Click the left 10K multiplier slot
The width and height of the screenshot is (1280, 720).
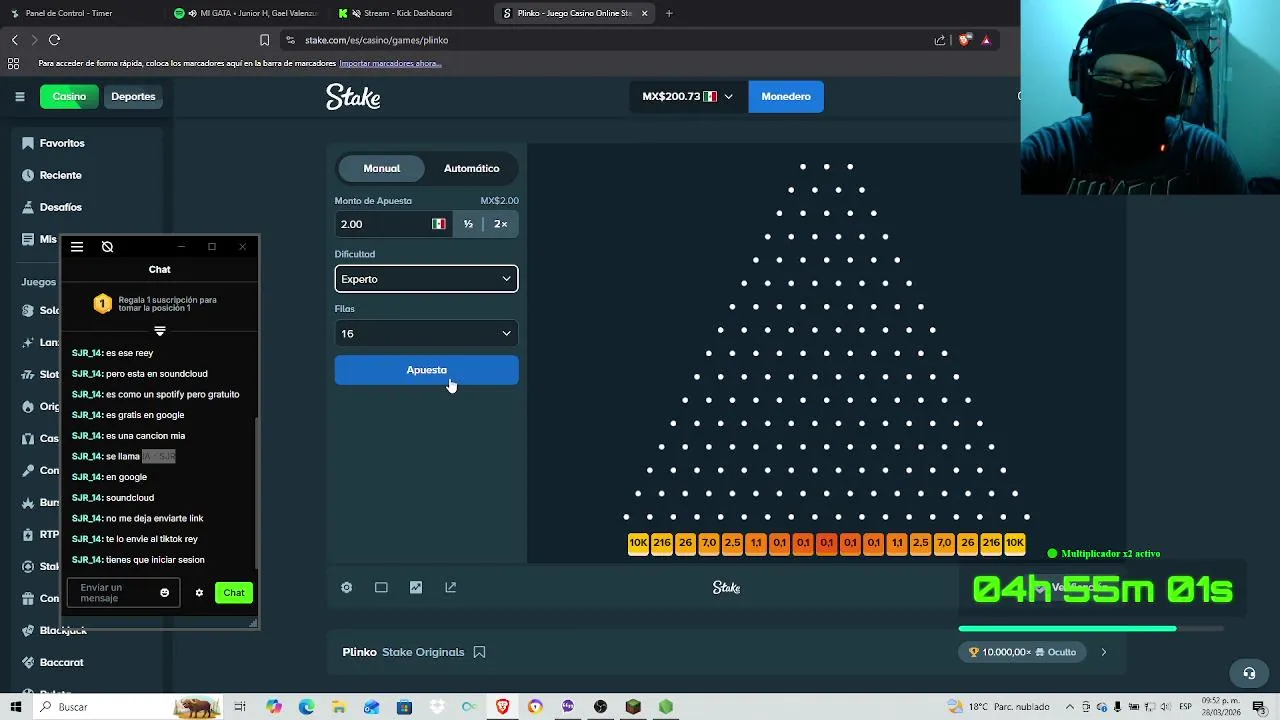pos(638,543)
